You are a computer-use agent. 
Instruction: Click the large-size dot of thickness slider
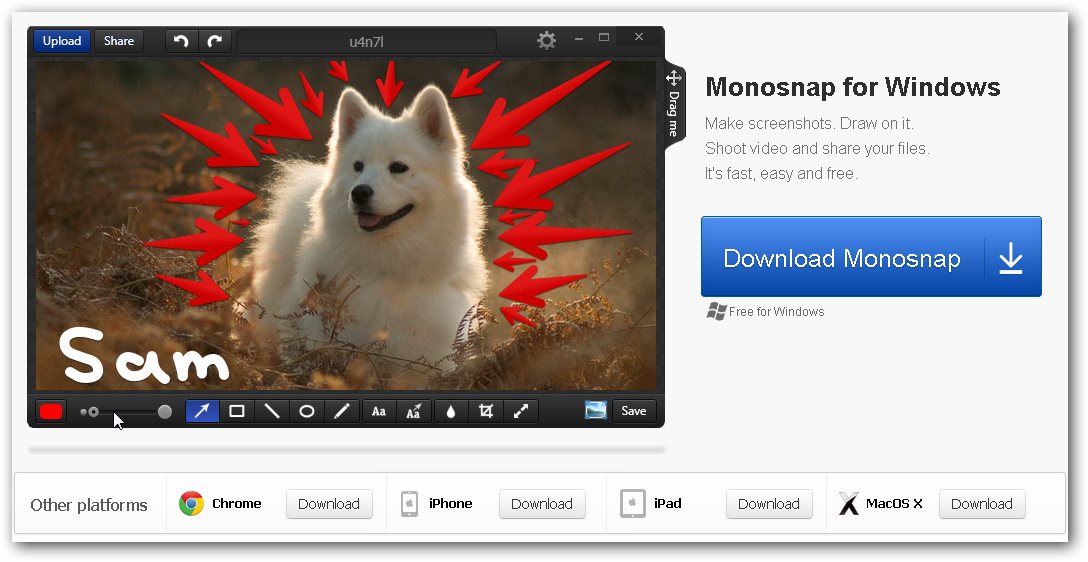[164, 411]
